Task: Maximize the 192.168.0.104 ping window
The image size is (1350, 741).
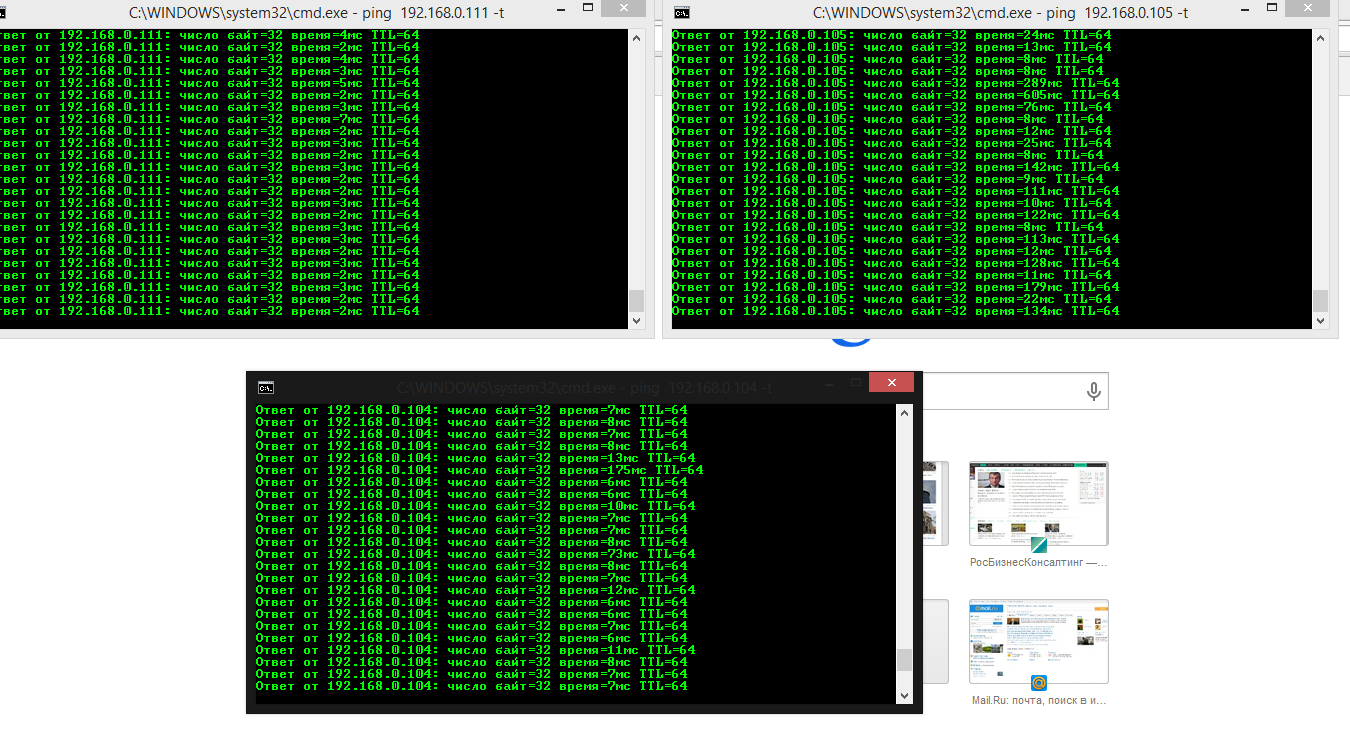Action: pyautogui.click(x=855, y=383)
